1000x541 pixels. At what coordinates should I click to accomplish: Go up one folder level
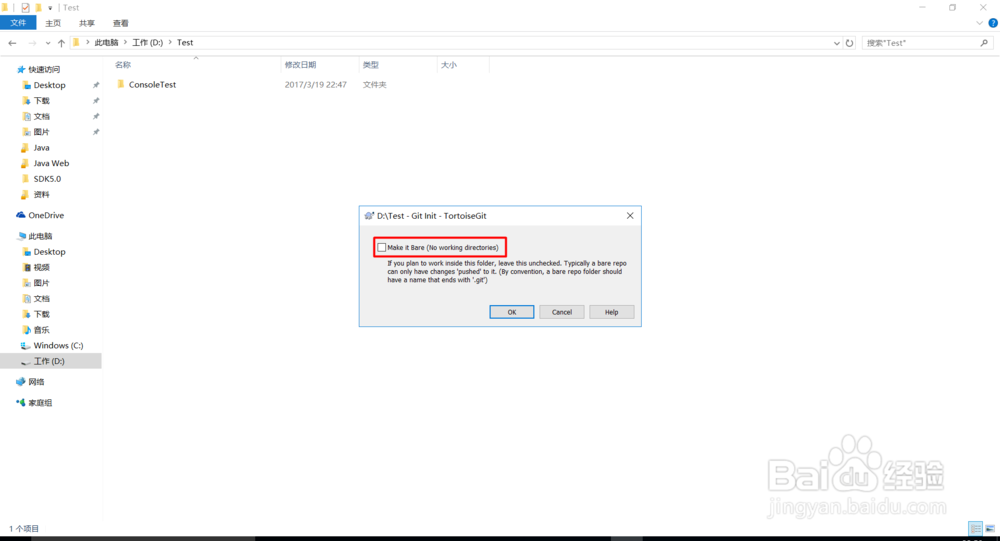pyautogui.click(x=61, y=43)
